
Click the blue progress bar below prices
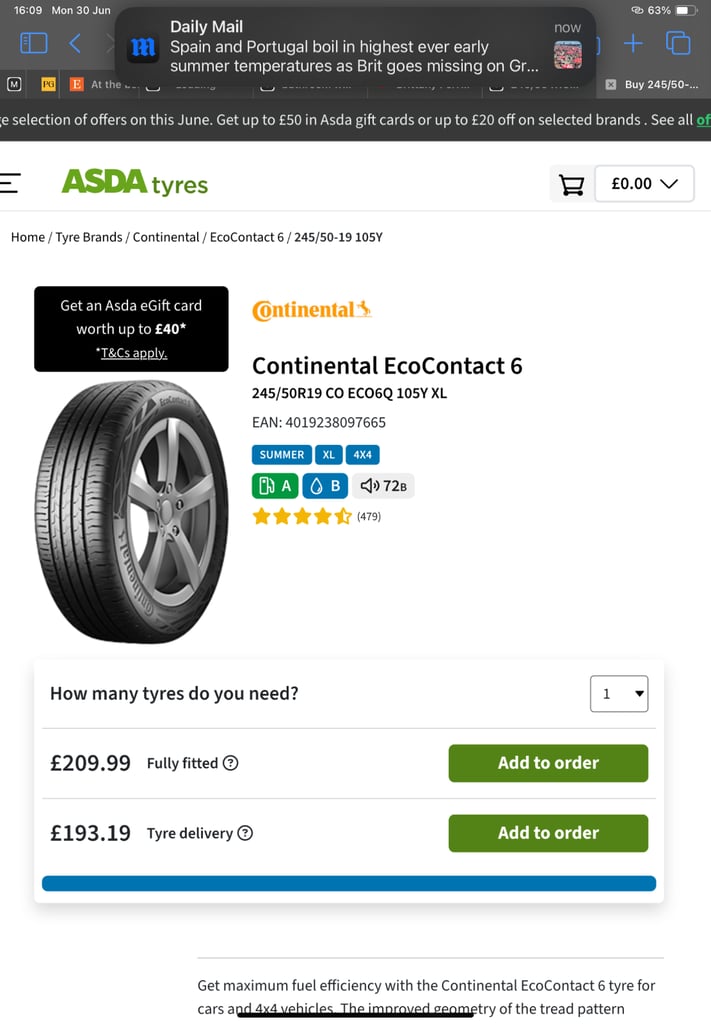coord(348,883)
